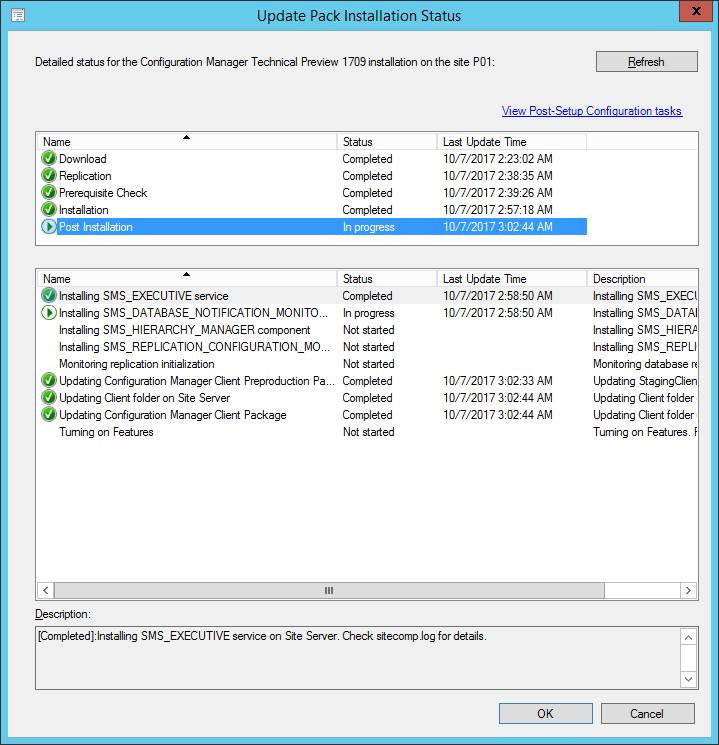719x745 pixels.
Task: Click 10/7/2017 2:23:02 AM time cell
Action: point(498,159)
